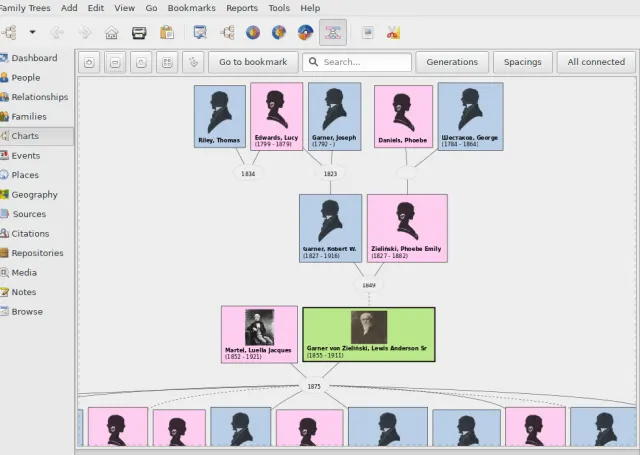Screen dimensions: 640x455
Task: Select the Edwards, Lucy person box
Action: [276, 117]
